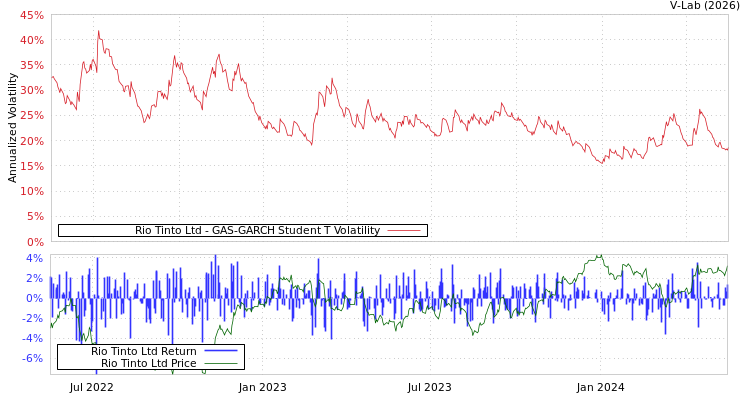
Task: Click the -4% return axis label
Action: 33,338
